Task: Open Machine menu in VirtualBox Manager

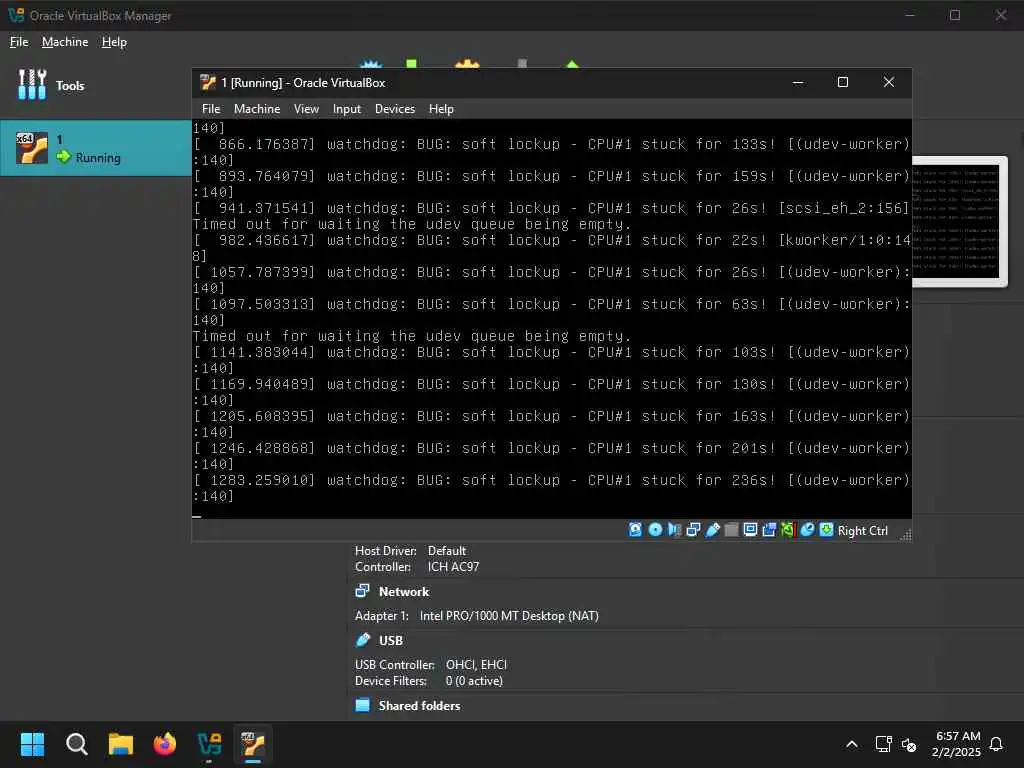Action: (x=65, y=42)
